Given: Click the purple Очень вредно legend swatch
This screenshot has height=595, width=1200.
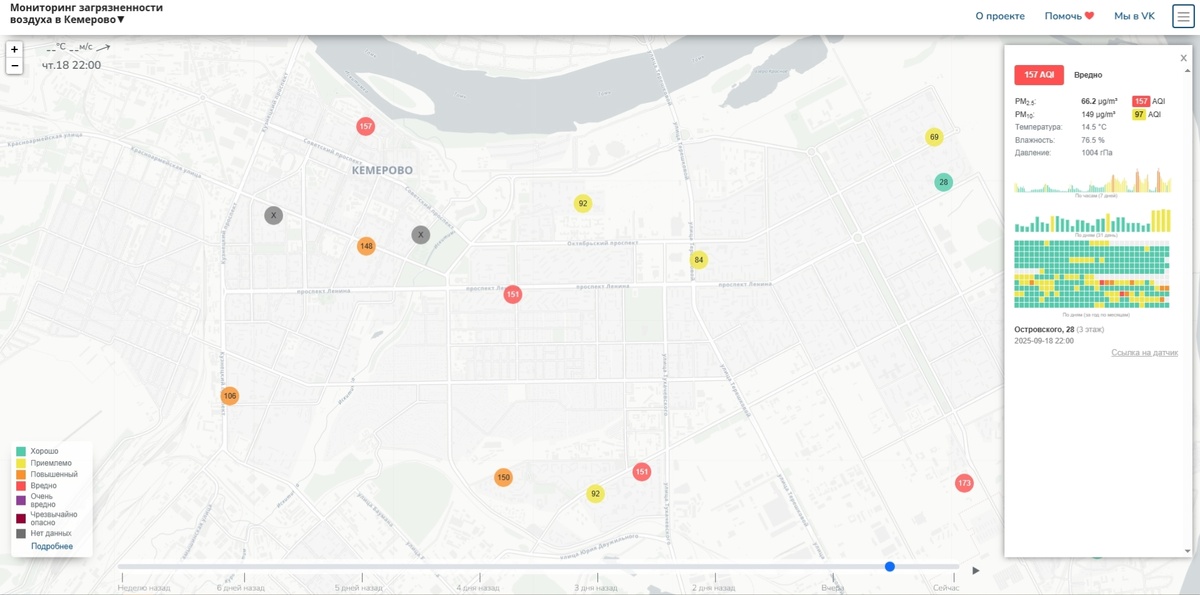Looking at the screenshot, I should [x=21, y=500].
